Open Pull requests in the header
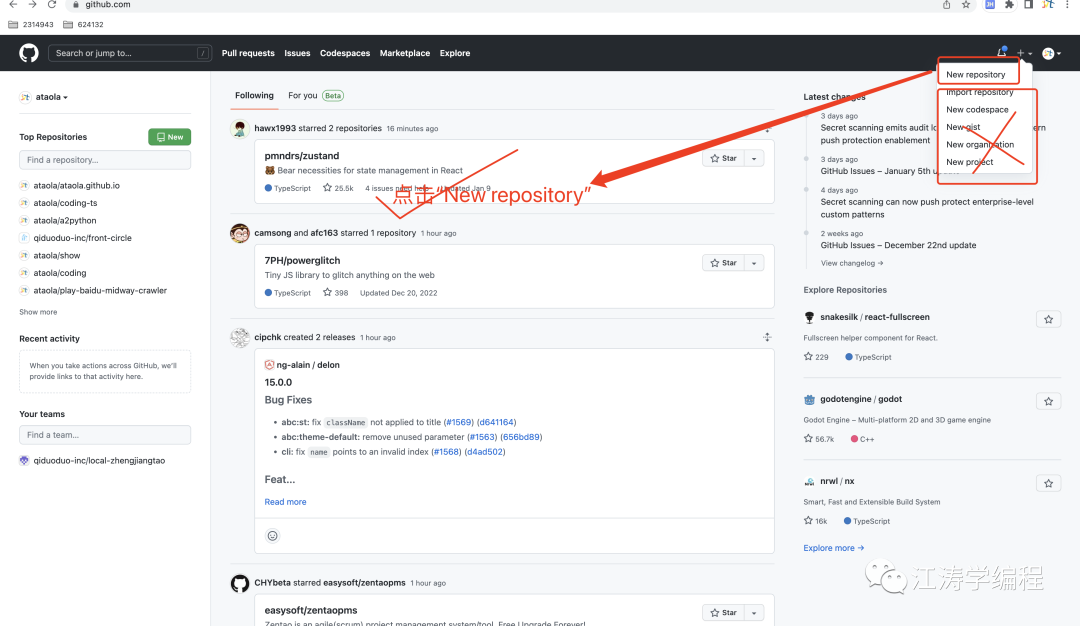The image size is (1080, 626). (248, 53)
